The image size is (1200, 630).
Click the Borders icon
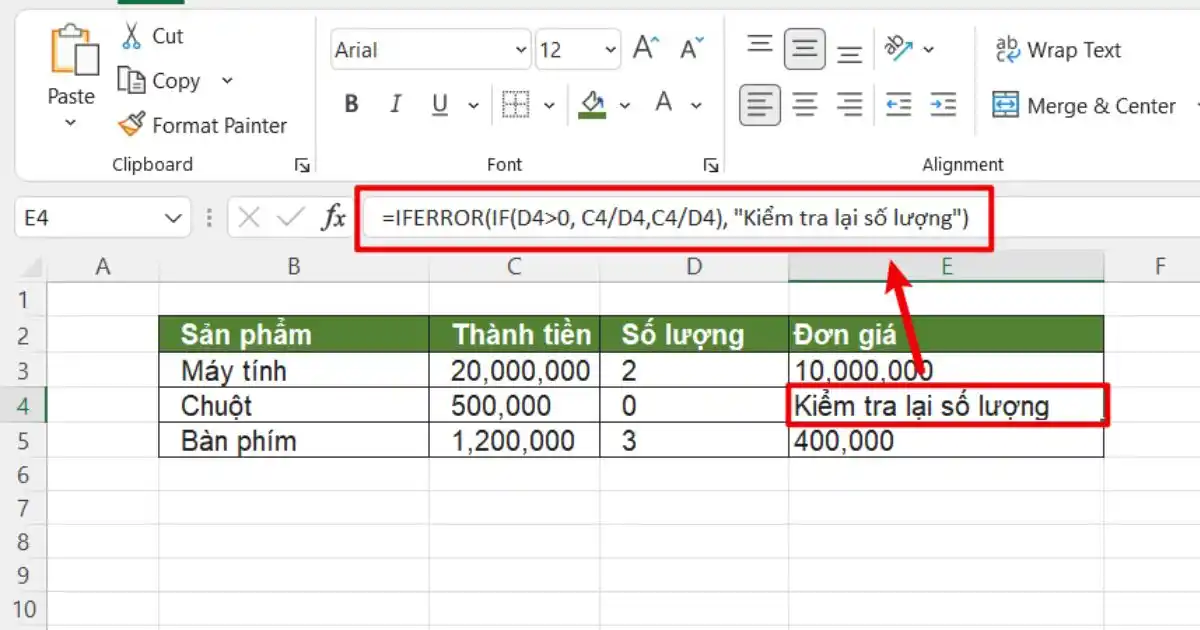tap(515, 104)
